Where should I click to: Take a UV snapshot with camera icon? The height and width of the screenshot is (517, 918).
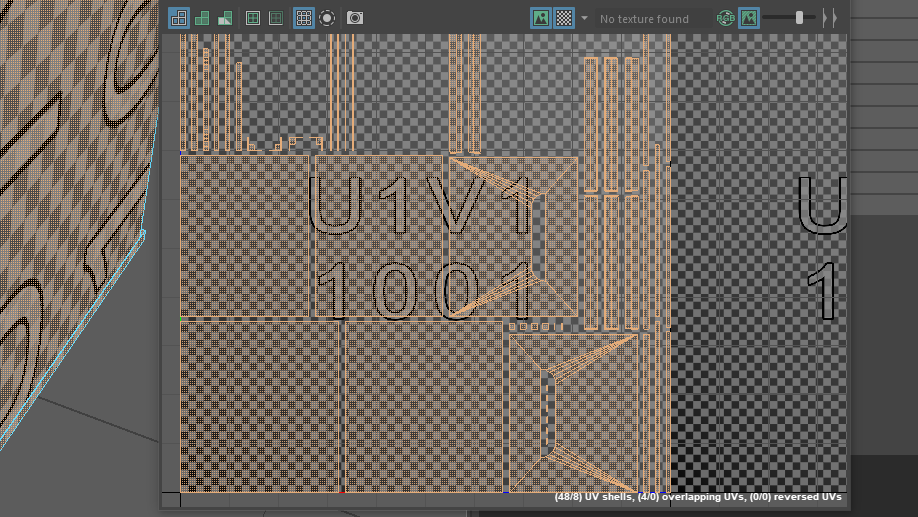pos(355,18)
